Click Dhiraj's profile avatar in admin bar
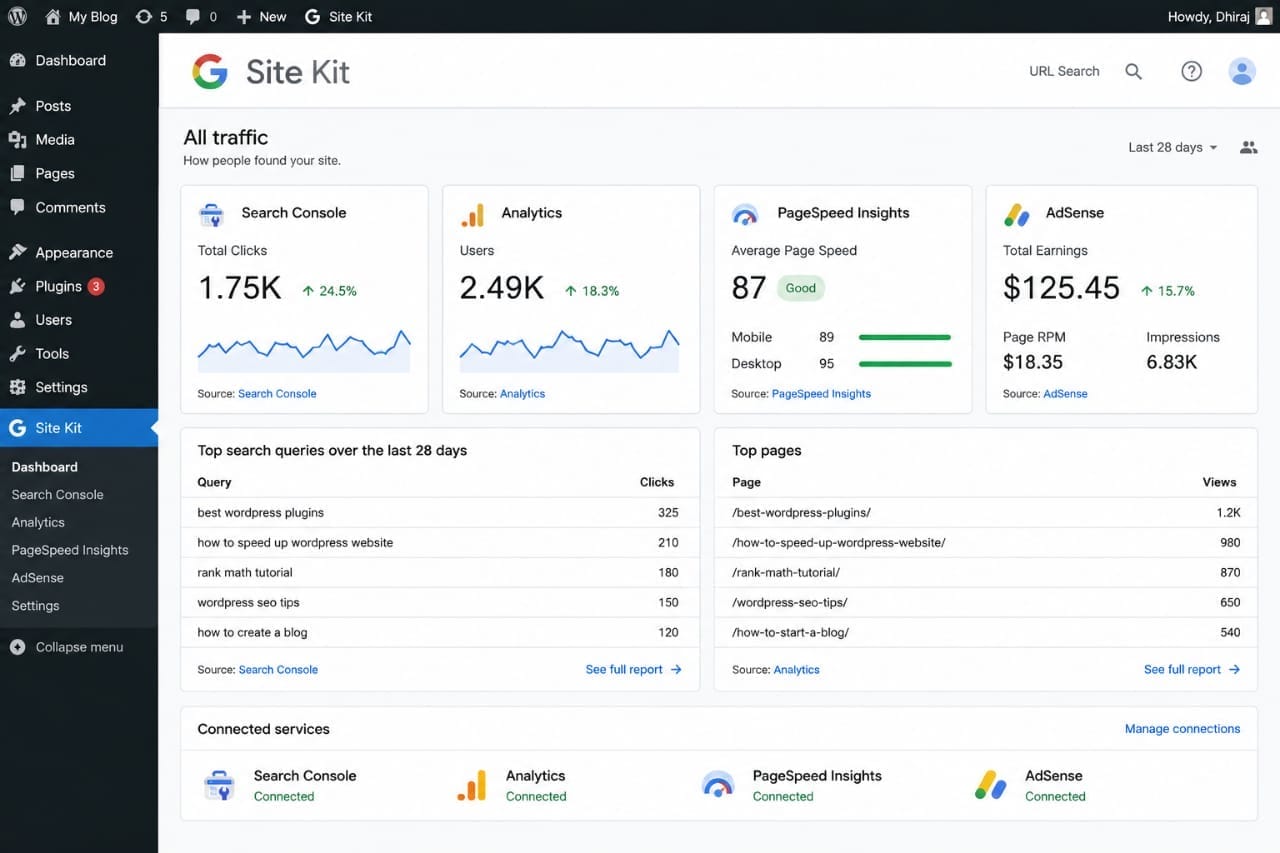1280x853 pixels. (1264, 16)
